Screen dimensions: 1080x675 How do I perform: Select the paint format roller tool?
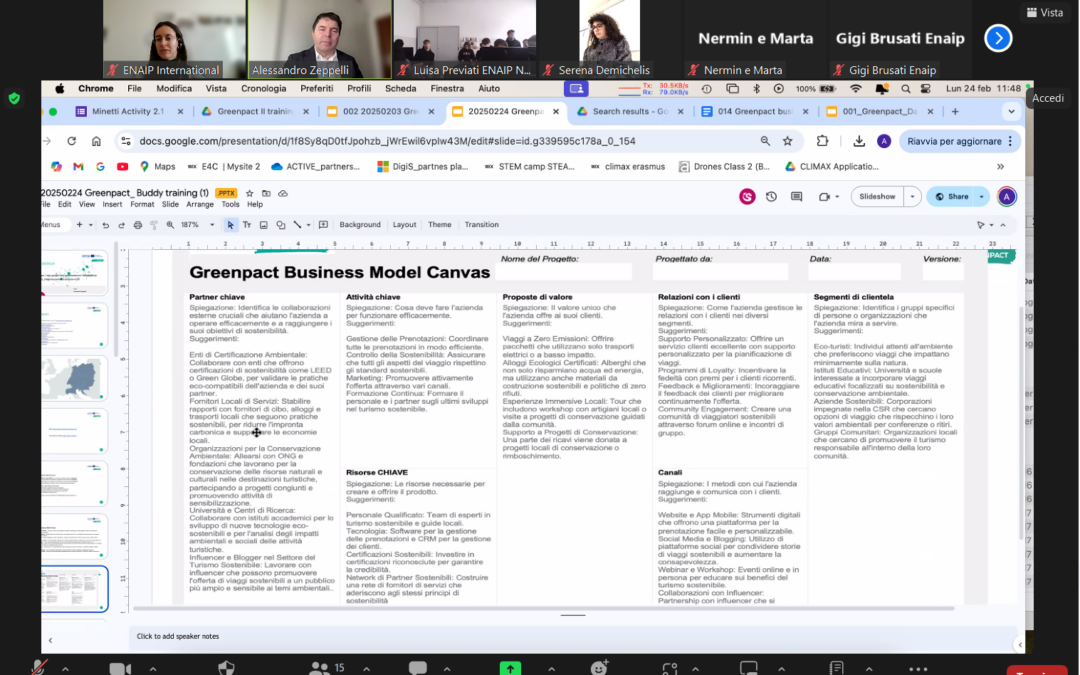pyautogui.click(x=154, y=225)
